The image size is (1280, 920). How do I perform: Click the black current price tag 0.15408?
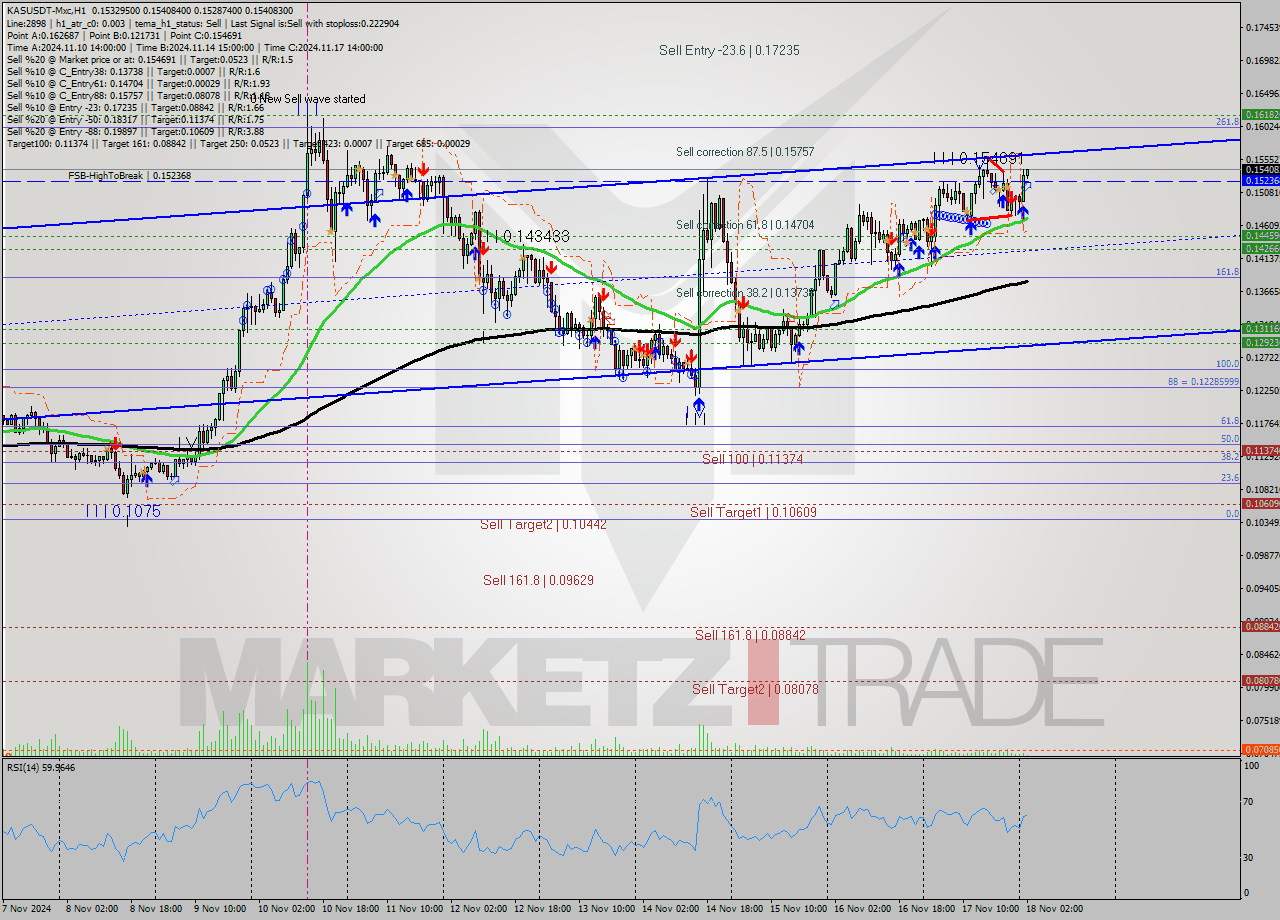coord(1260,170)
